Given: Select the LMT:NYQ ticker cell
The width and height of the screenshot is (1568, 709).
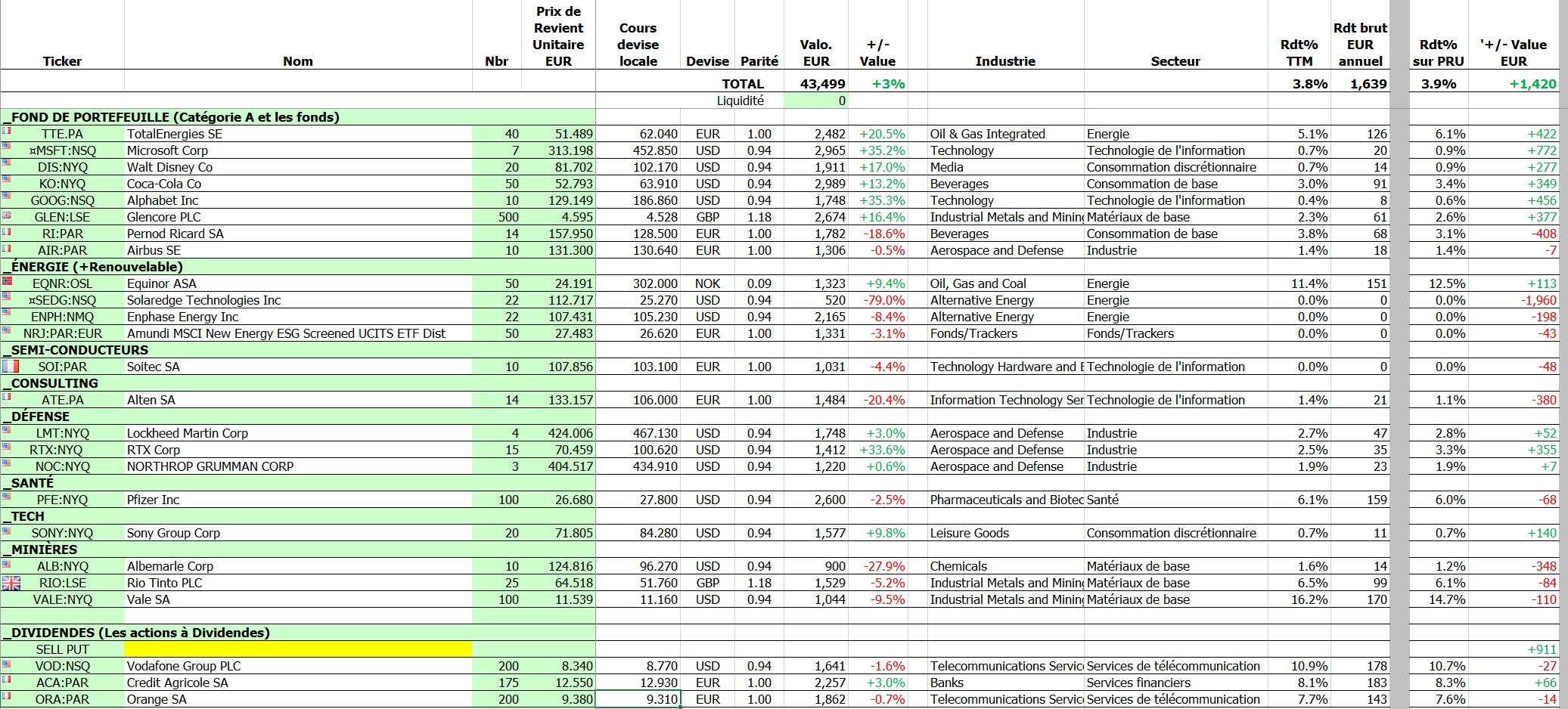Looking at the screenshot, I should 62,433.
